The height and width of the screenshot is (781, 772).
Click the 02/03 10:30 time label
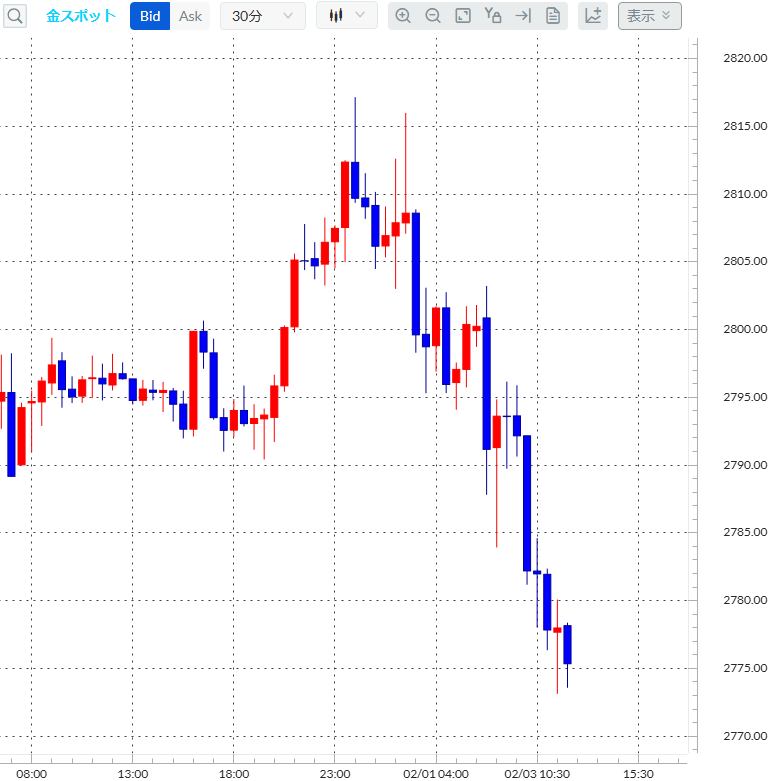[537, 774]
